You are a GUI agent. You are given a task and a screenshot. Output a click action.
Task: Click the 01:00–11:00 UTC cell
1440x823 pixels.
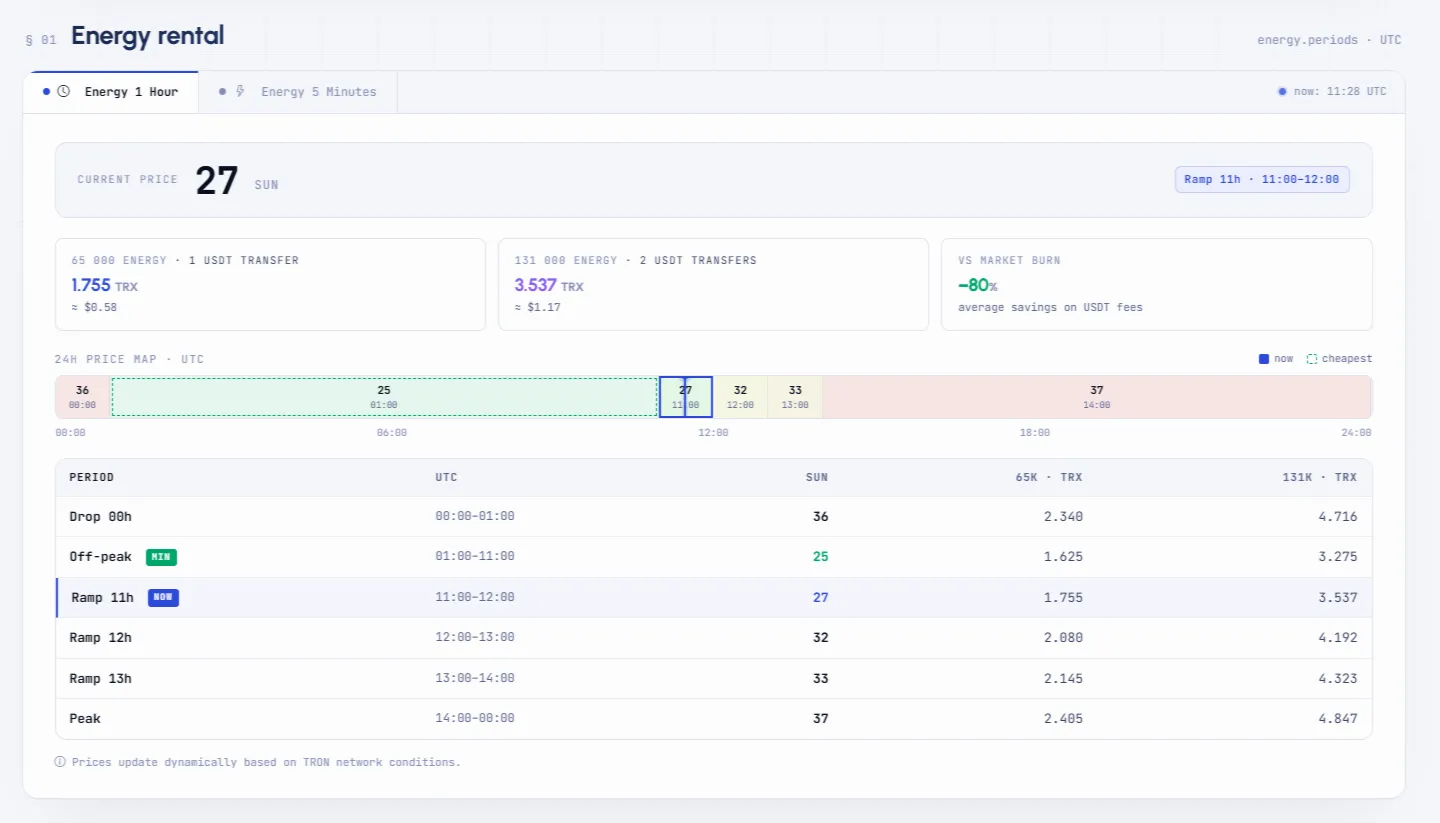[475, 557]
